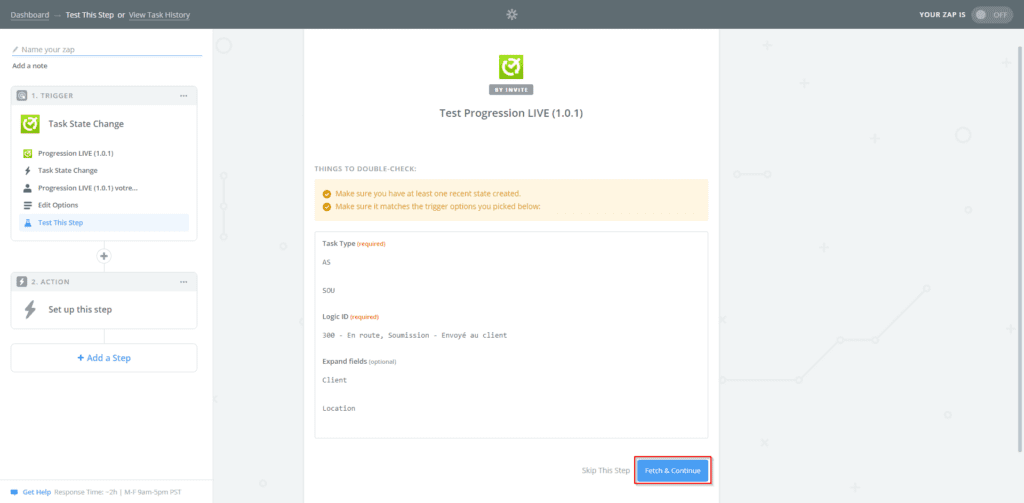Screen dimensions: 1024x503
Task: Click the lightning bolt icon next to Task State Change
Action: click(x=27, y=170)
